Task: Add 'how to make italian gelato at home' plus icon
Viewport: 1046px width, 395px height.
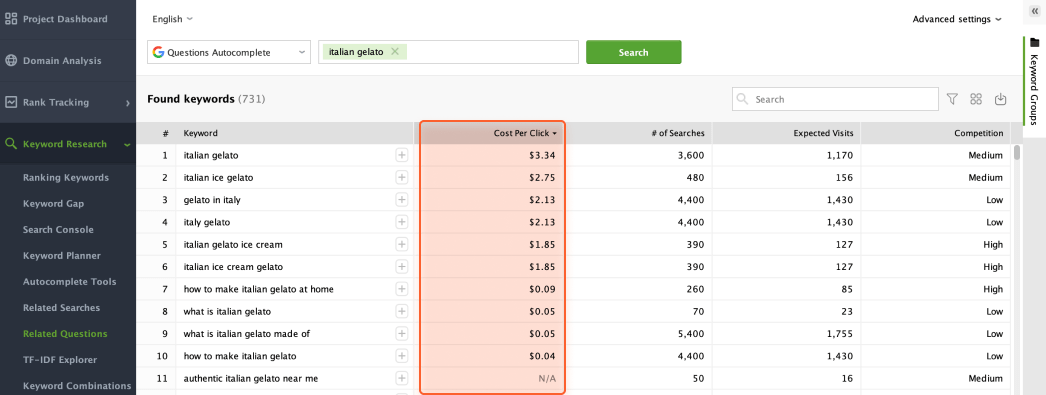Action: point(402,289)
